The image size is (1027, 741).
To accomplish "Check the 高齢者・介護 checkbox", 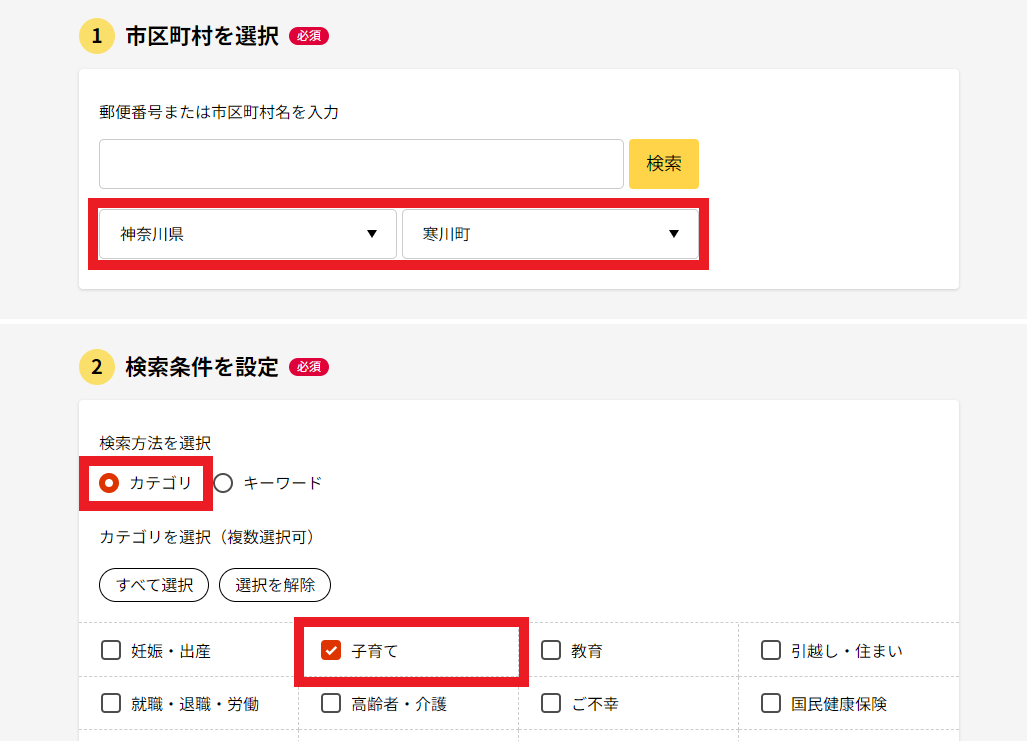I will [331, 704].
